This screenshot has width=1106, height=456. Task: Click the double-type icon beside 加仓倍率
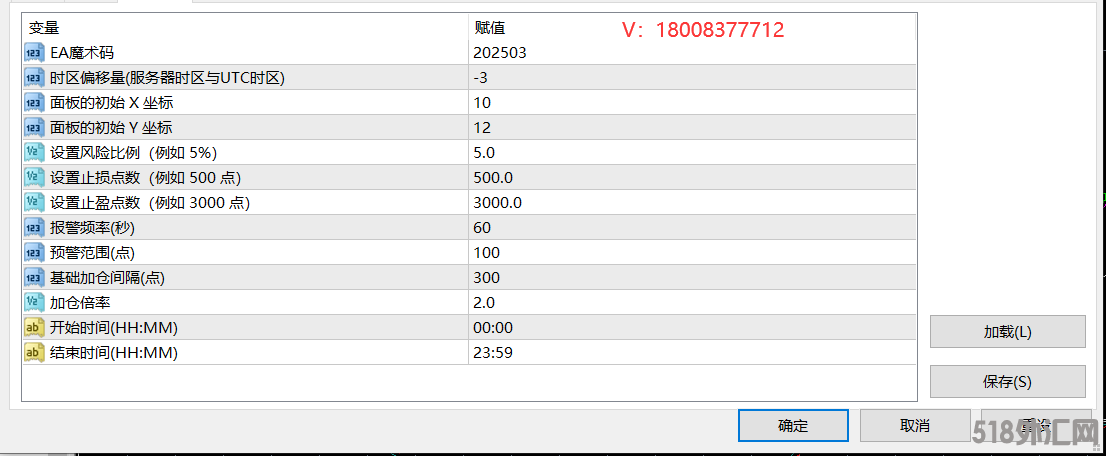(34, 302)
